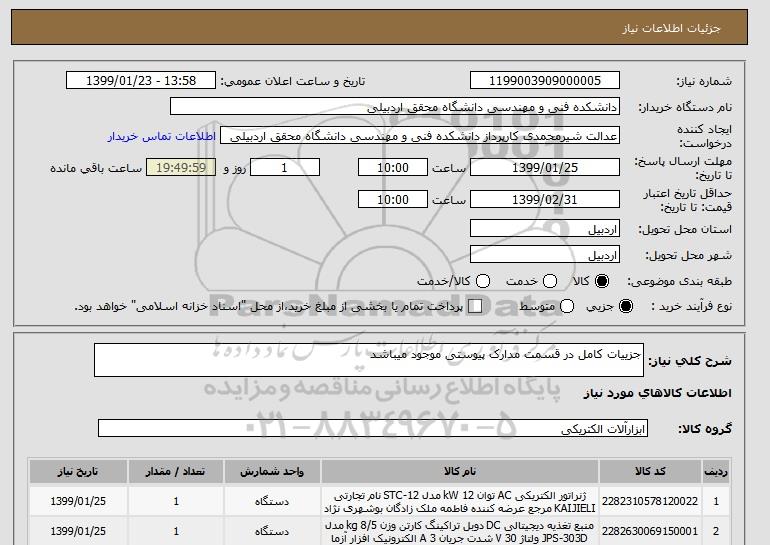This screenshot has width=770, height=545.
Task: Click the public announcement date field 1399/01/23 - 13:58
Action: pyautogui.click(x=141, y=81)
